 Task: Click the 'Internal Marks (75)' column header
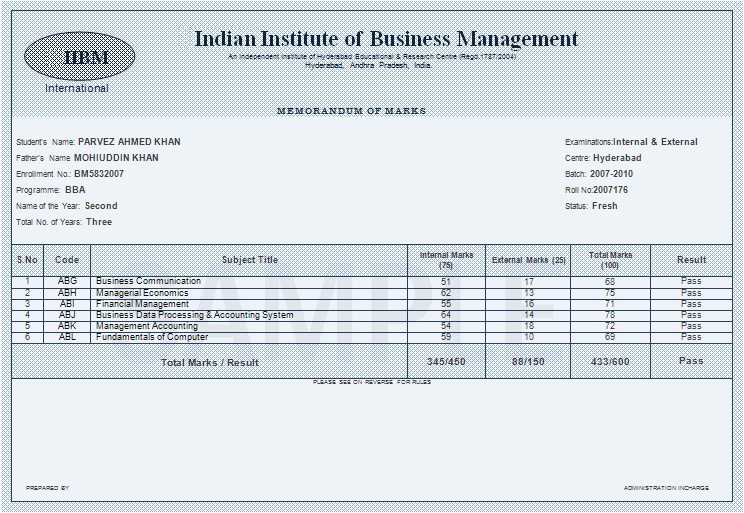pos(446,260)
